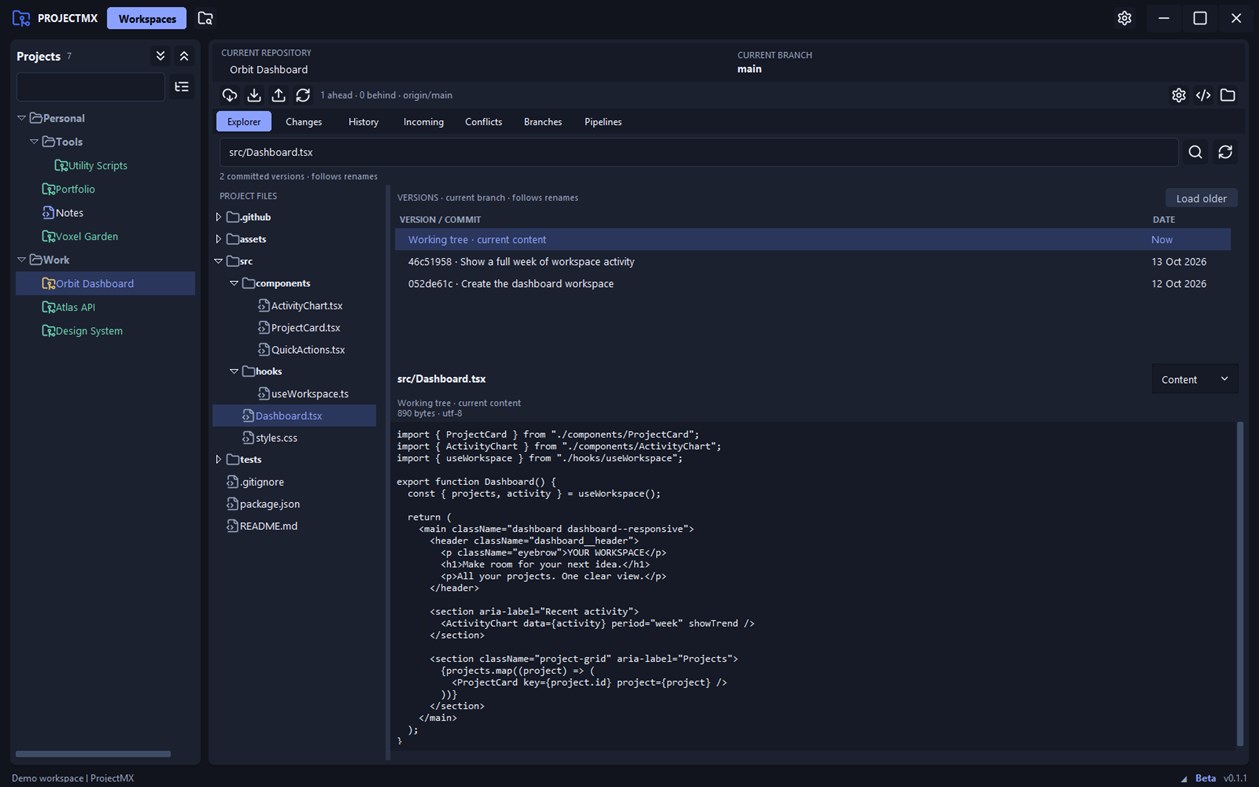Image resolution: width=1259 pixels, height=787 pixels.
Task: Click the src/Dashboard.tsx path input
Action: coord(699,152)
